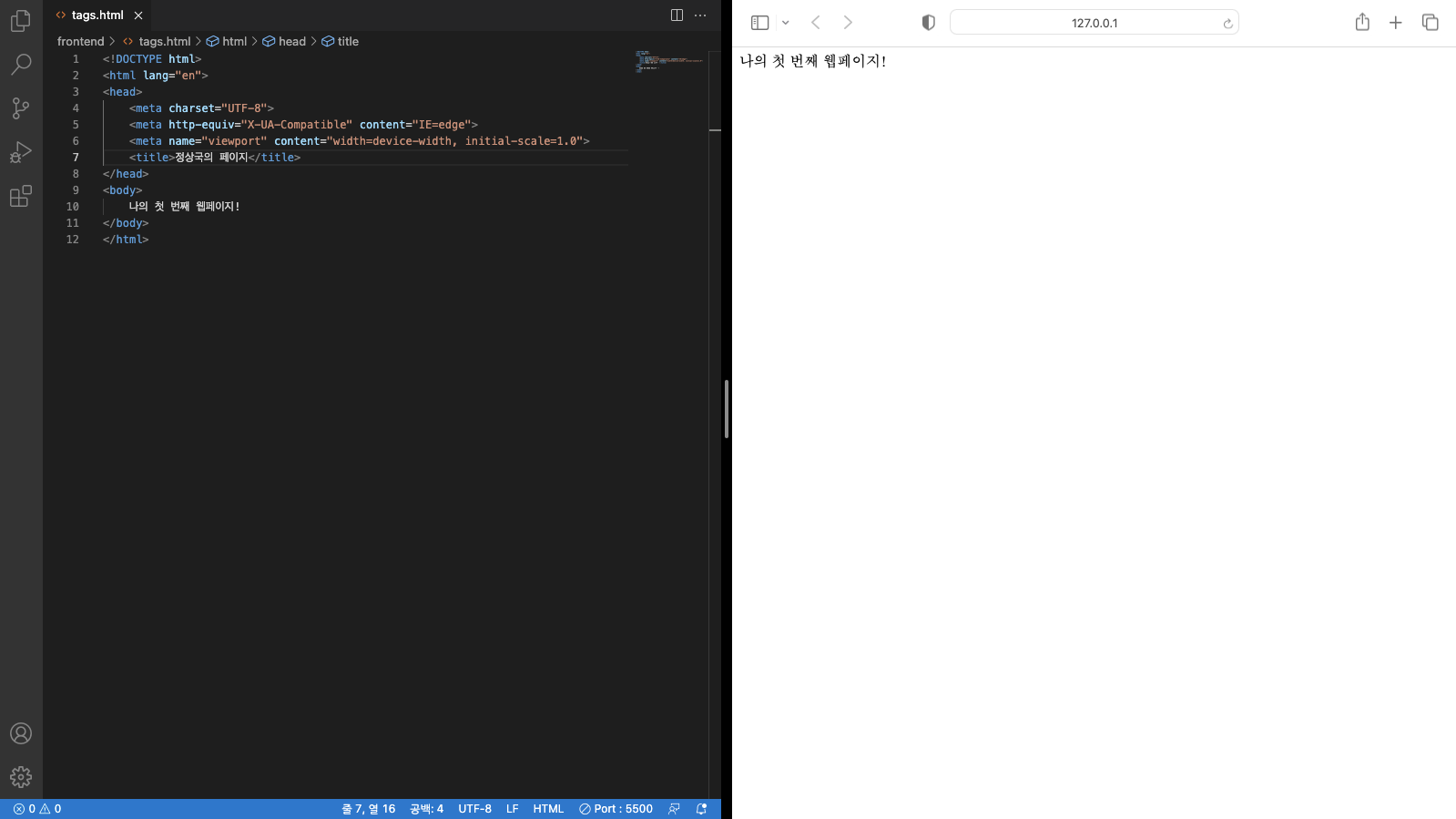This screenshot has width=1456, height=819.
Task: Change indentation via 공백: 4 status item
Action: tap(426, 809)
